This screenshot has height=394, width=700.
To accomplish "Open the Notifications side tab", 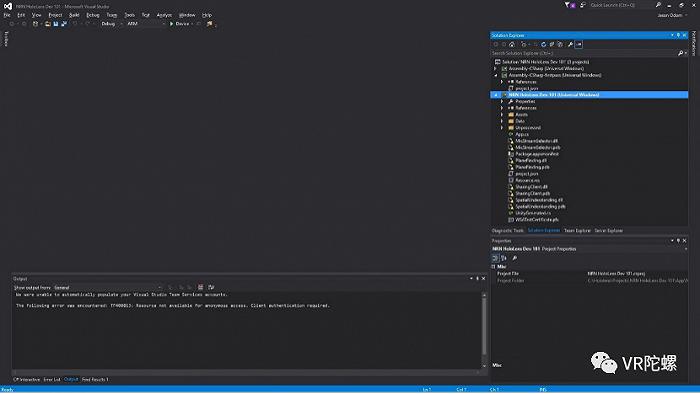I will pos(694,43).
